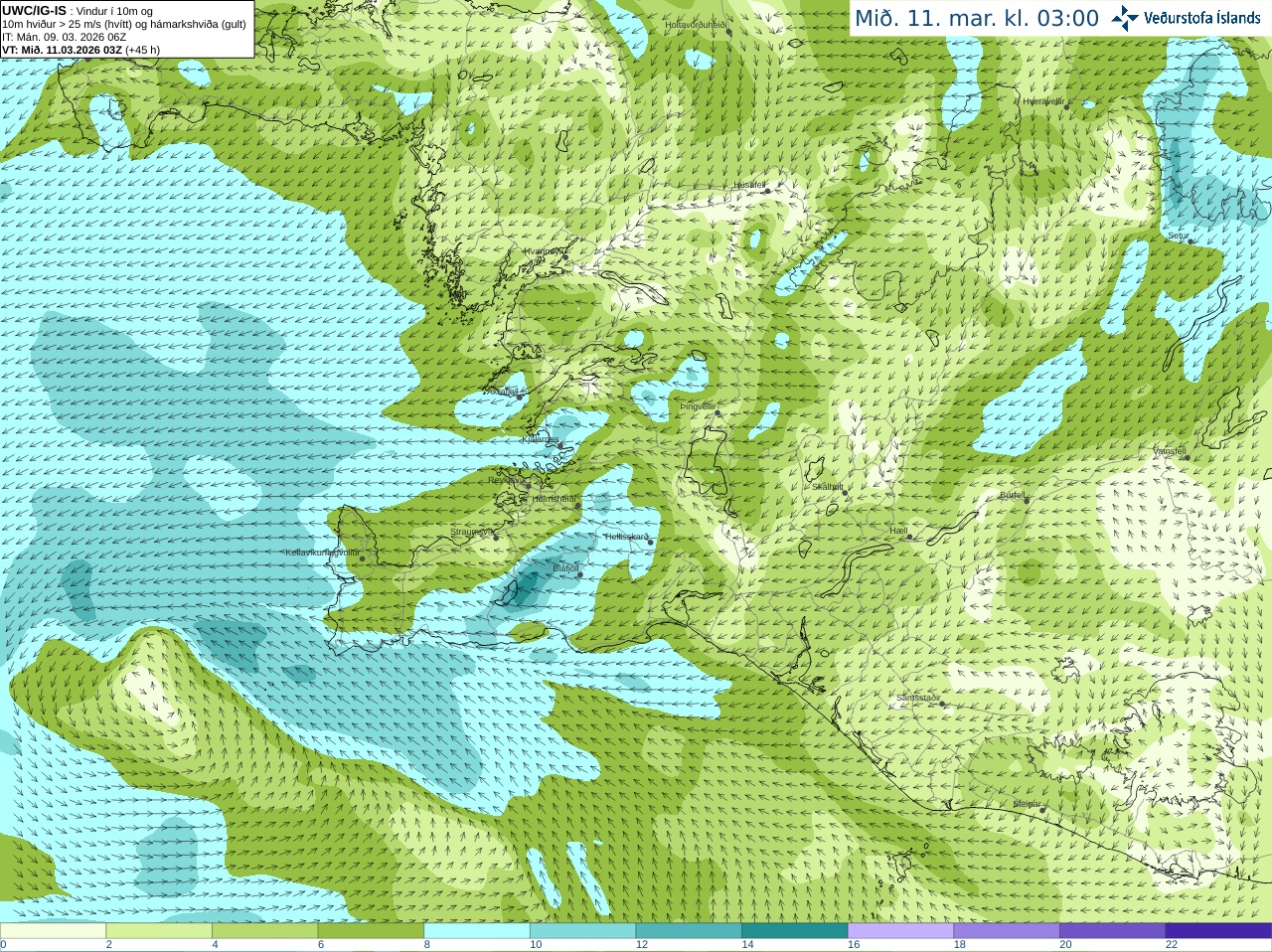The height and width of the screenshot is (952, 1272).
Task: Select the 18–20 m/s legend color
Action: click(x=1007, y=931)
